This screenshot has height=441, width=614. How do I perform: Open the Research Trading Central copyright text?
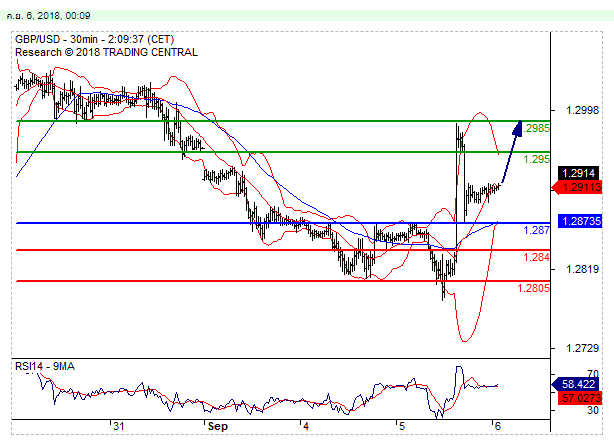pyautogui.click(x=106, y=52)
